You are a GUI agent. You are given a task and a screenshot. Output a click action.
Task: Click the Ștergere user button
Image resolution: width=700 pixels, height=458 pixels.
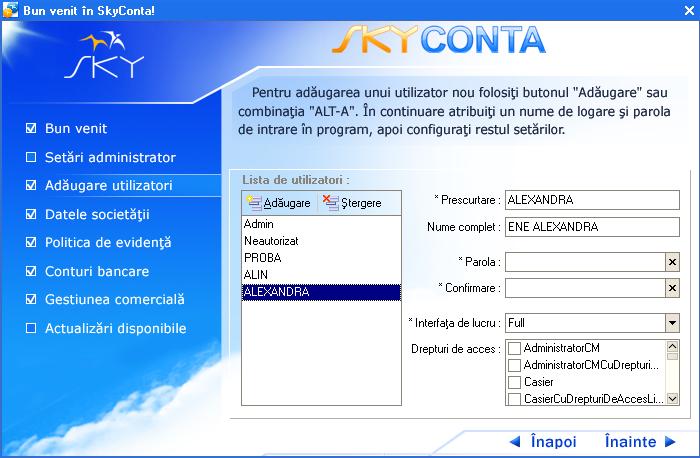tap(352, 203)
